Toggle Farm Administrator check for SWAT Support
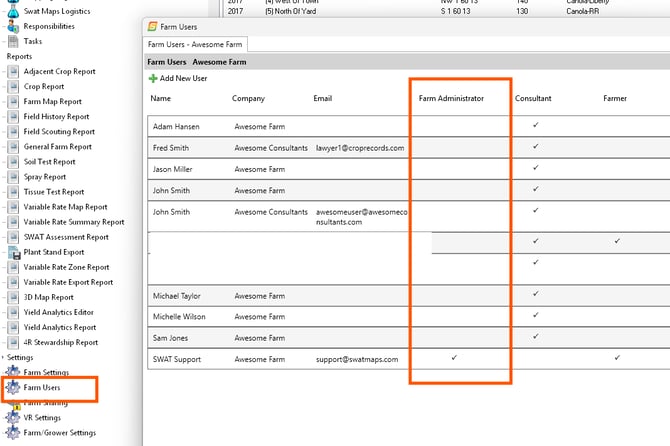 (x=454, y=358)
